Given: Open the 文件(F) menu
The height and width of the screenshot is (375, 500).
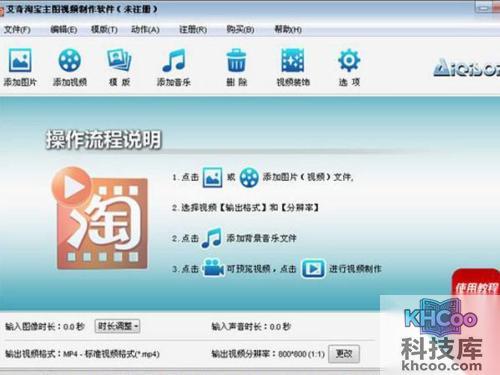Looking at the screenshot, I should tap(17, 30).
